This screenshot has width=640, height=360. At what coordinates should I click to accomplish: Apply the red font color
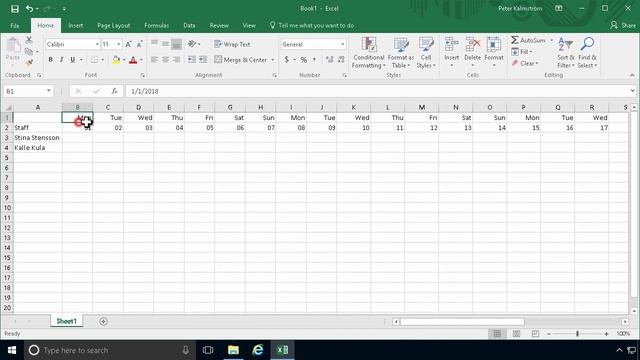pos(133,60)
